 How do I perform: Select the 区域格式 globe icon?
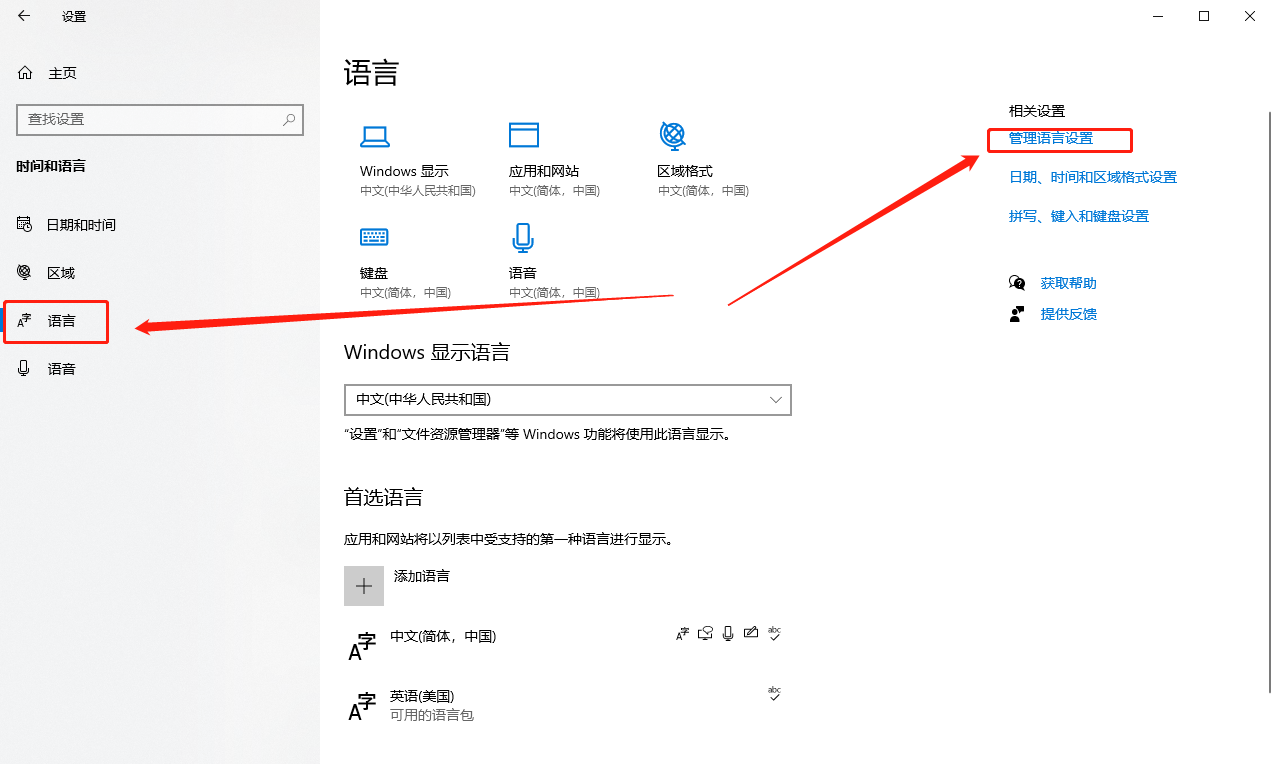pos(672,135)
